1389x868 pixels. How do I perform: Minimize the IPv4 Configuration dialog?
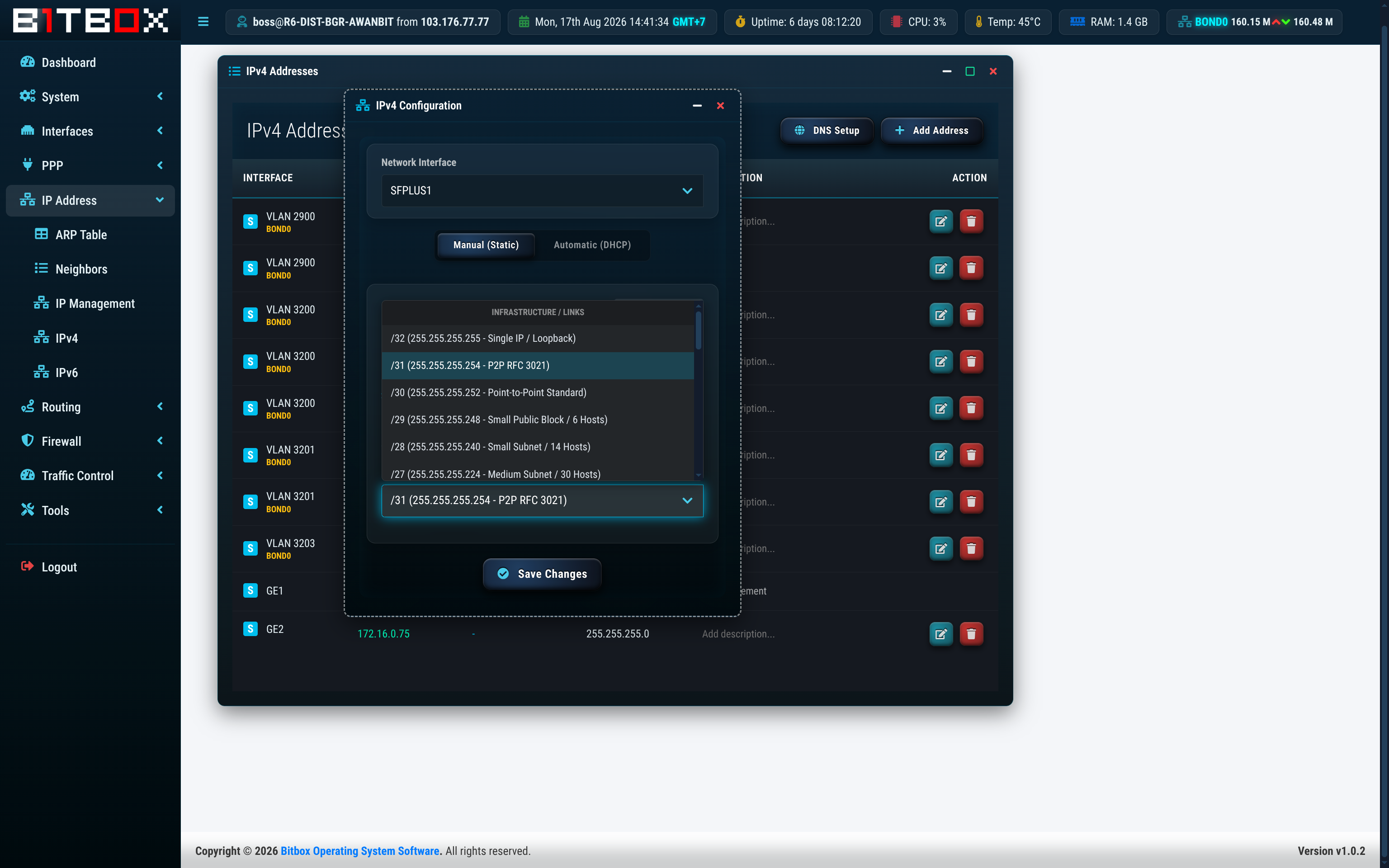(697, 106)
